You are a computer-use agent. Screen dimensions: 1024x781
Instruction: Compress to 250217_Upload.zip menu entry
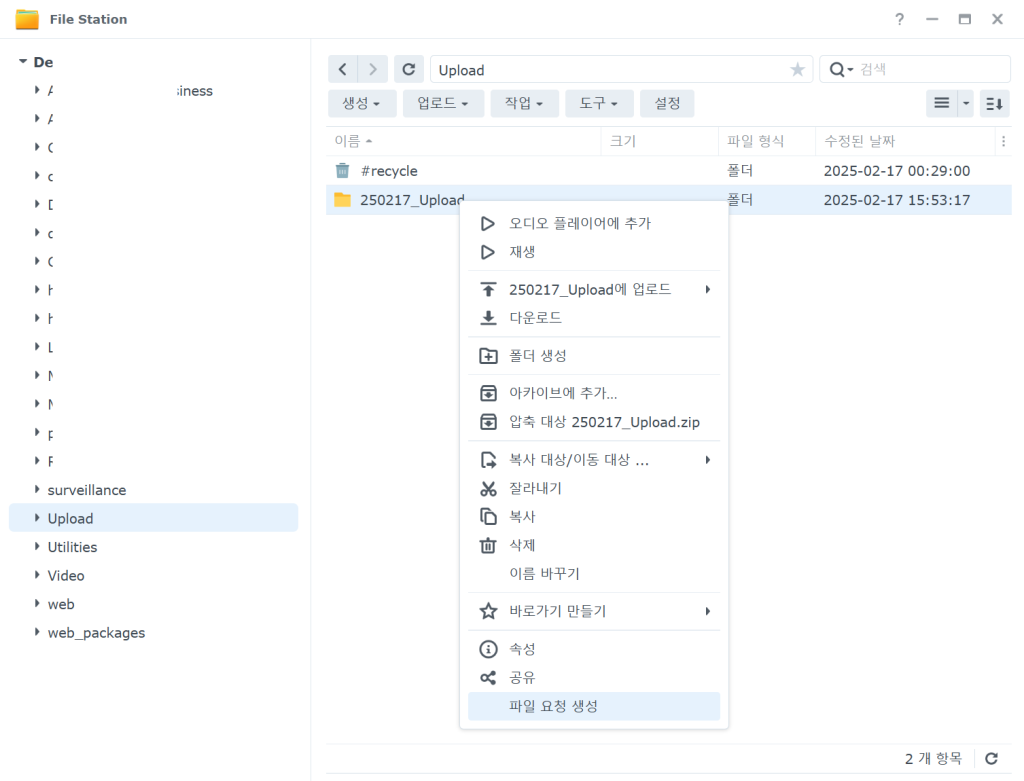tap(594, 422)
